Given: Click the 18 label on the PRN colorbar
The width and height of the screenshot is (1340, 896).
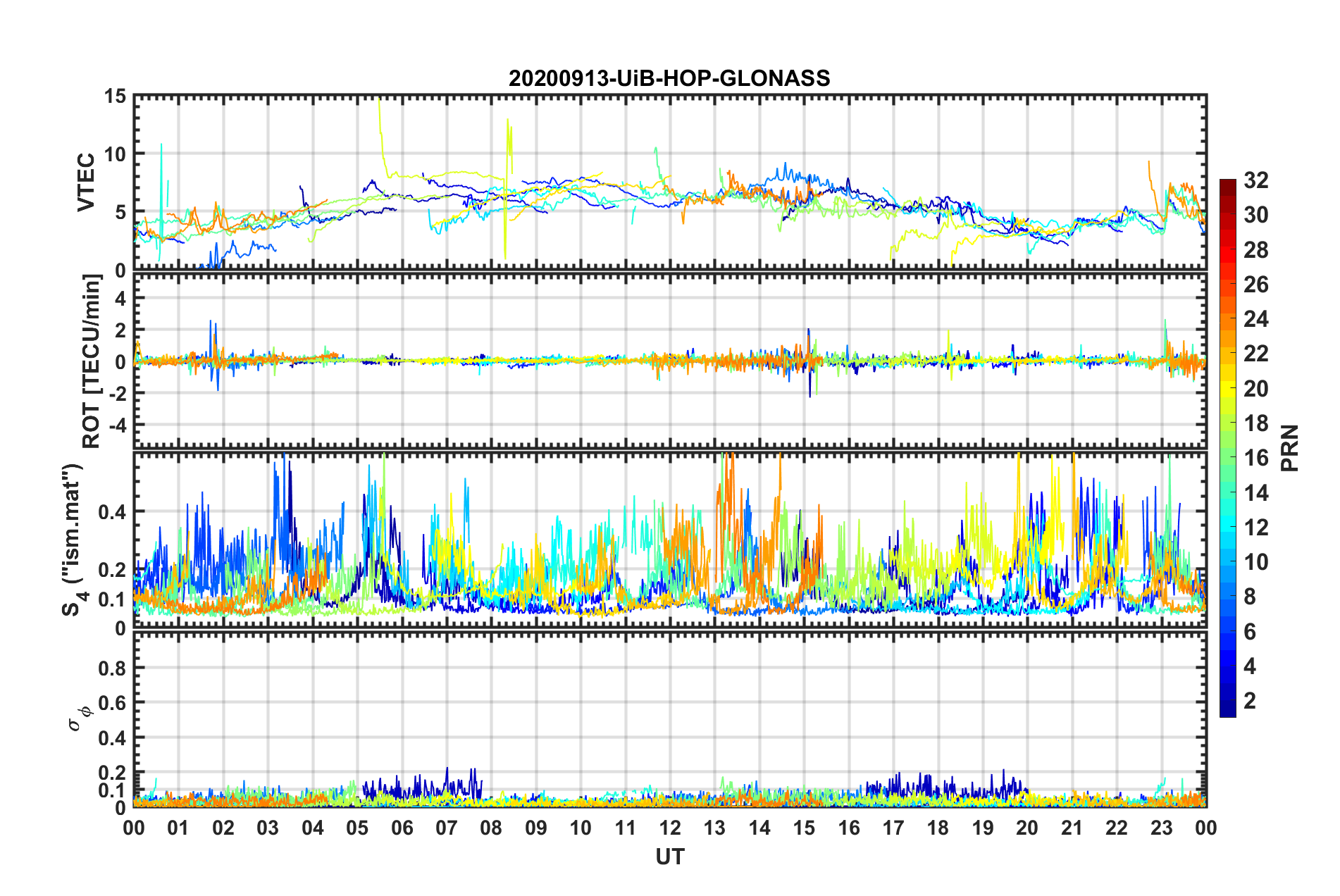Looking at the screenshot, I should pos(1256,423).
